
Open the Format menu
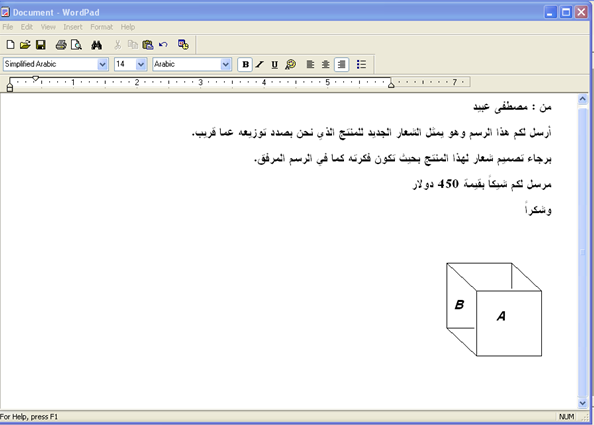pyautogui.click(x=102, y=27)
